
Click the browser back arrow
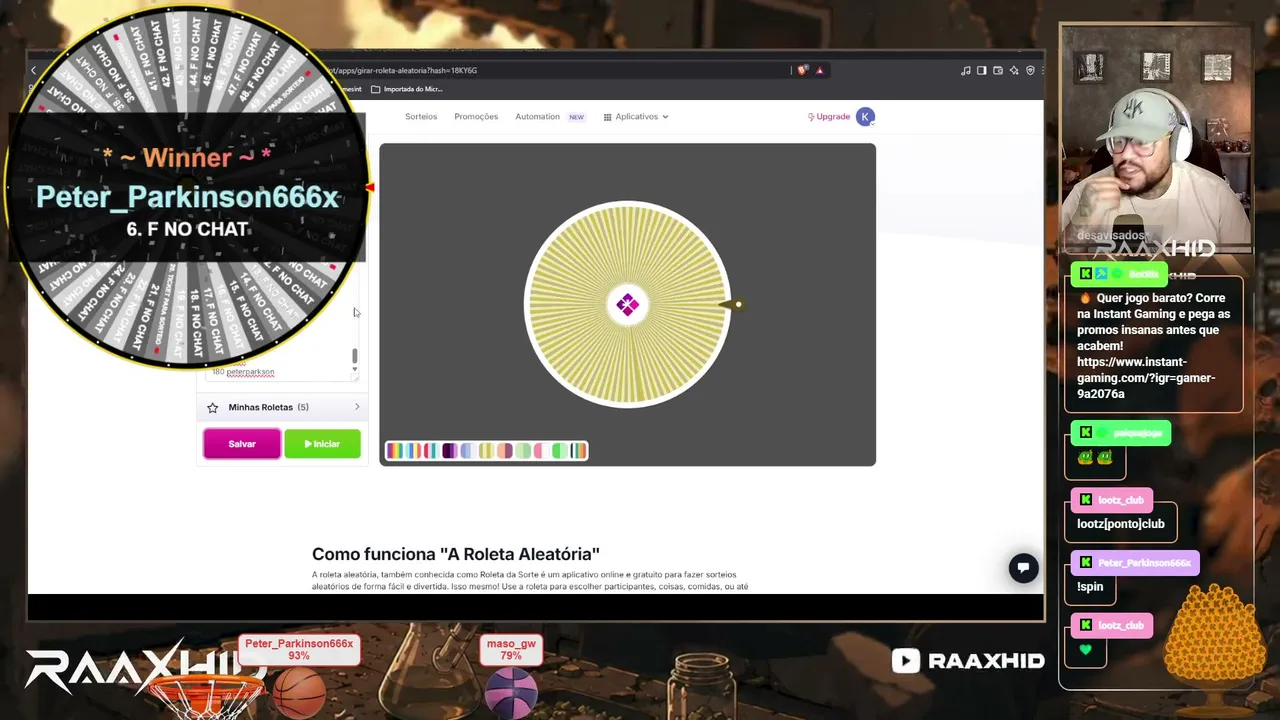coord(33,70)
